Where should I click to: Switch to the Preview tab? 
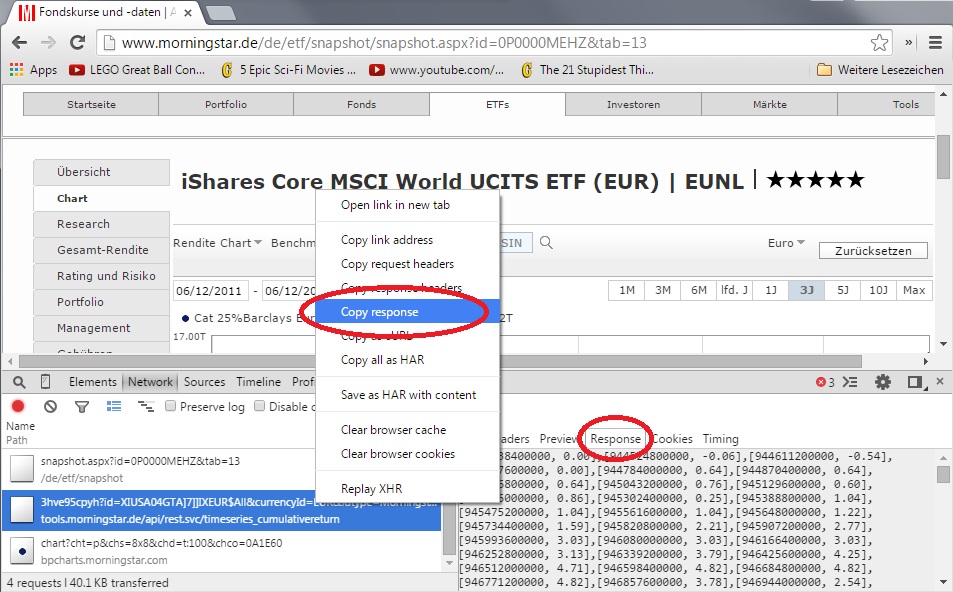[x=559, y=439]
